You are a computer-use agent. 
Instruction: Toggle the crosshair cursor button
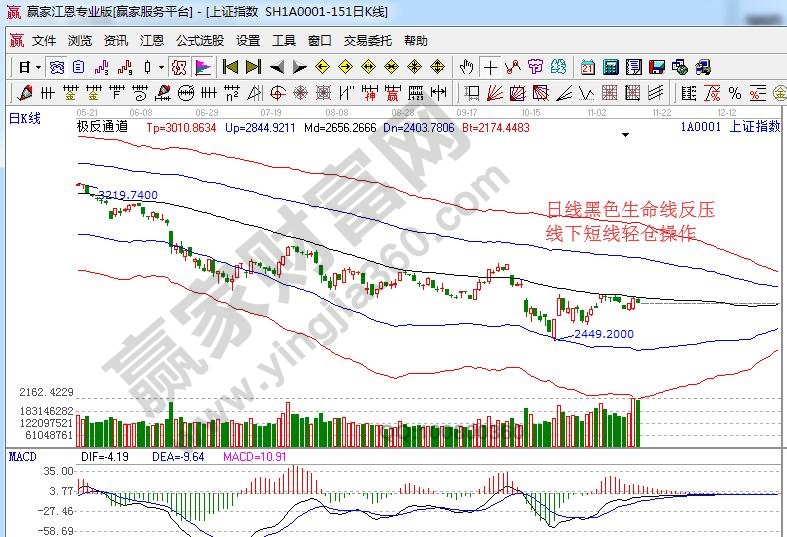click(x=490, y=68)
